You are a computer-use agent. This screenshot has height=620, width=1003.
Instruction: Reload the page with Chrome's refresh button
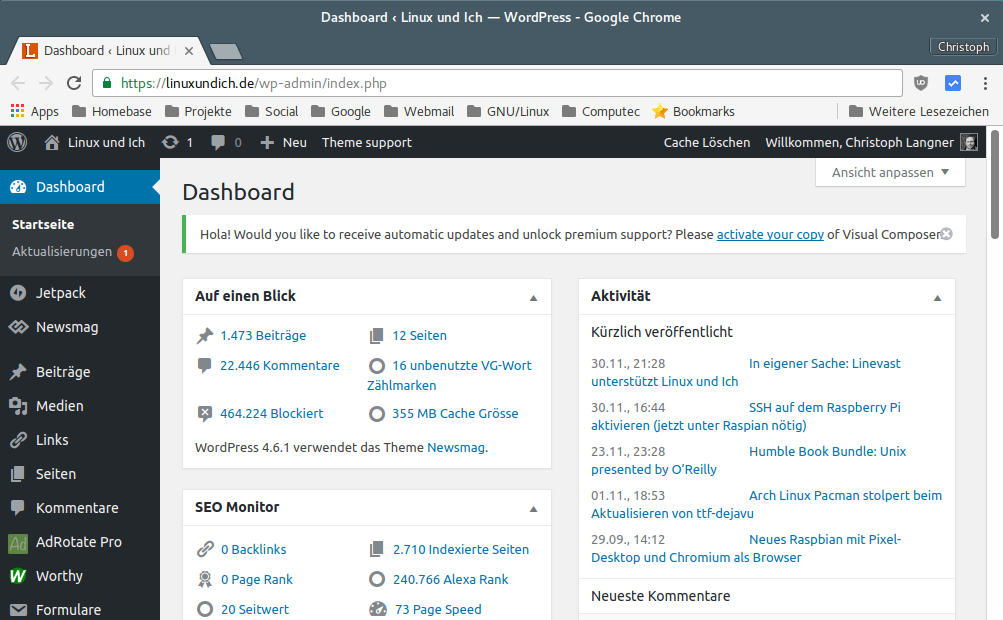coord(74,83)
